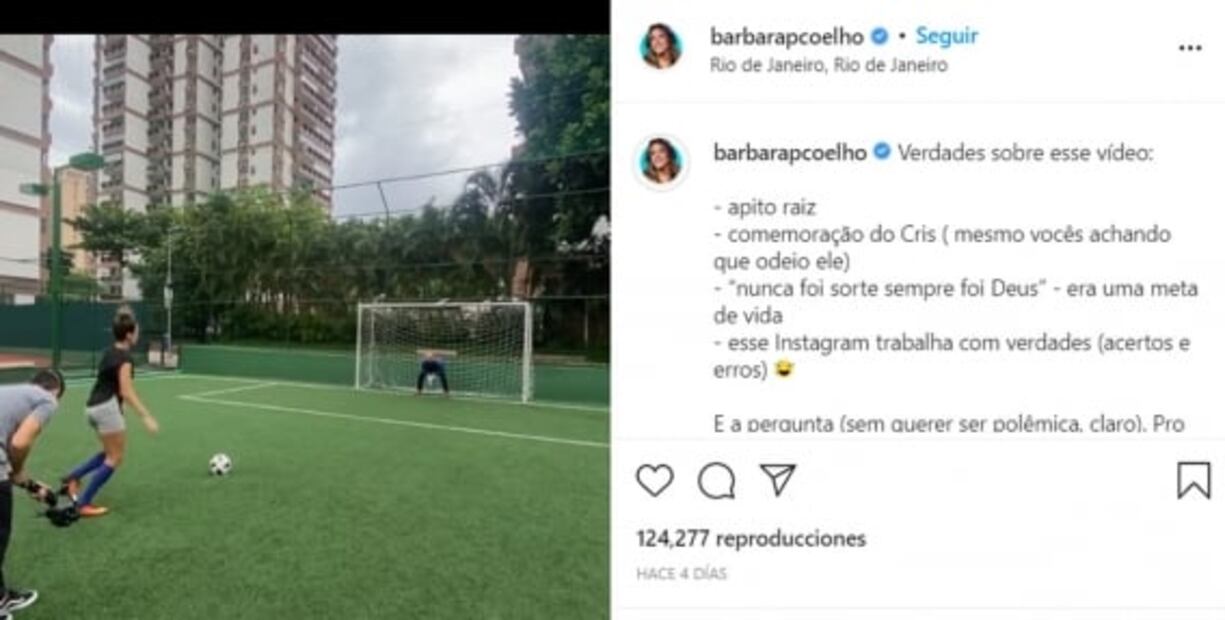This screenshot has width=1225, height=620.
Task: Click the verified badge next to the caption username
Action: [881, 153]
